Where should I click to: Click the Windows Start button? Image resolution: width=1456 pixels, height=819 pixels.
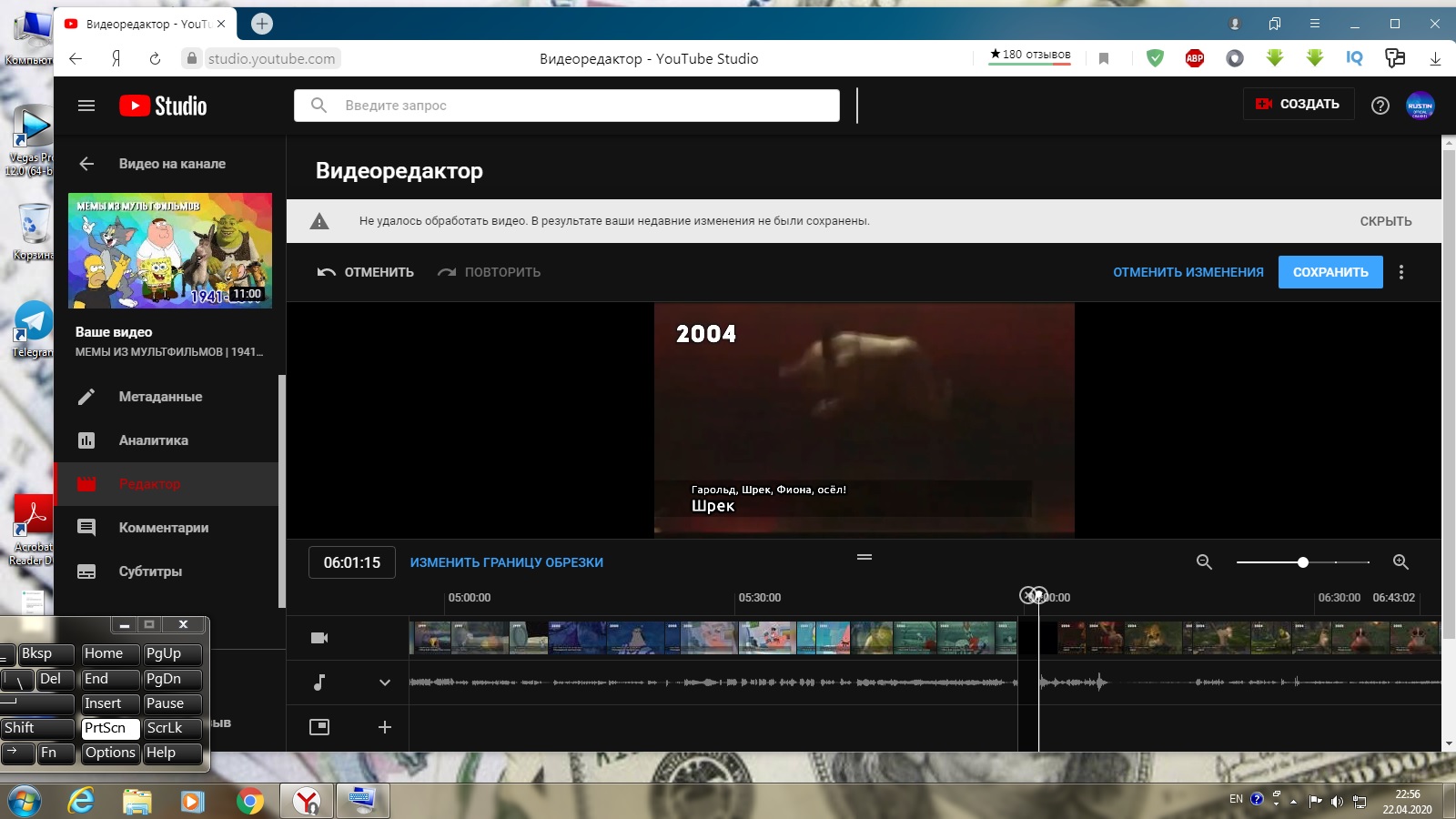click(25, 802)
